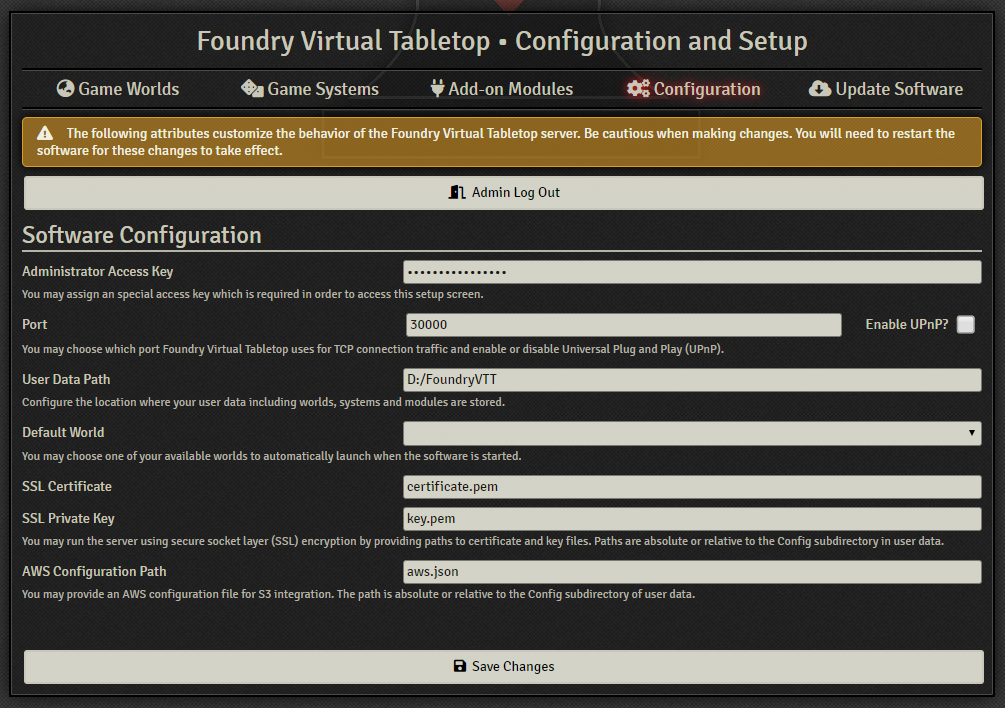Click the AWS Configuration Path field with aws.json
1005x708 pixels.
point(692,572)
